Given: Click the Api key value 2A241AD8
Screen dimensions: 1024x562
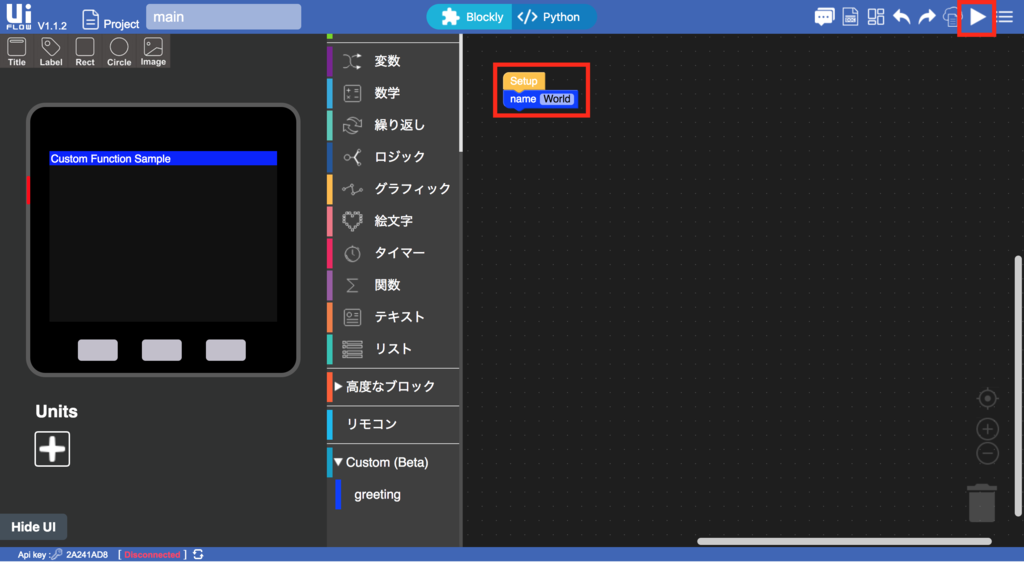Looking at the screenshot, I should pos(87,555).
